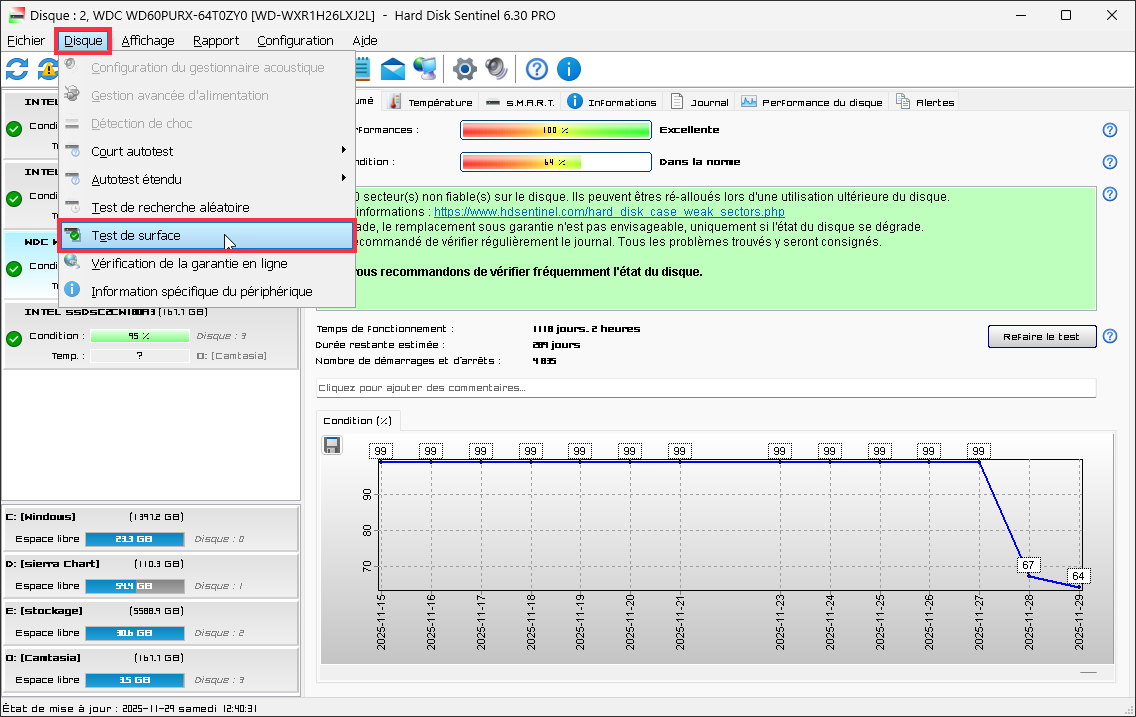Click the envelope email icon in toolbar
This screenshot has height=717, width=1136.
click(393, 69)
